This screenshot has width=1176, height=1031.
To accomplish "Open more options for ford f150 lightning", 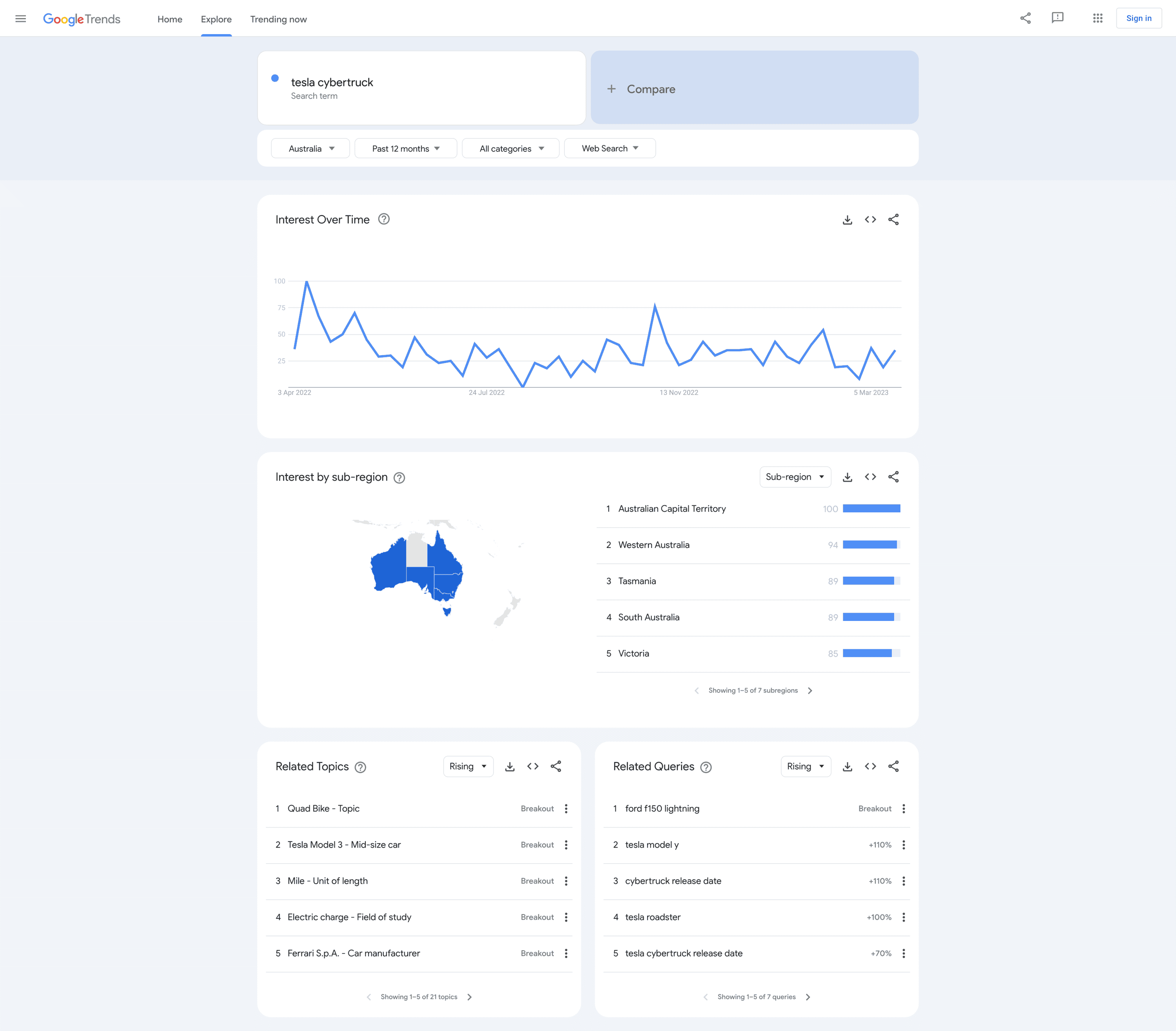I will 904,808.
